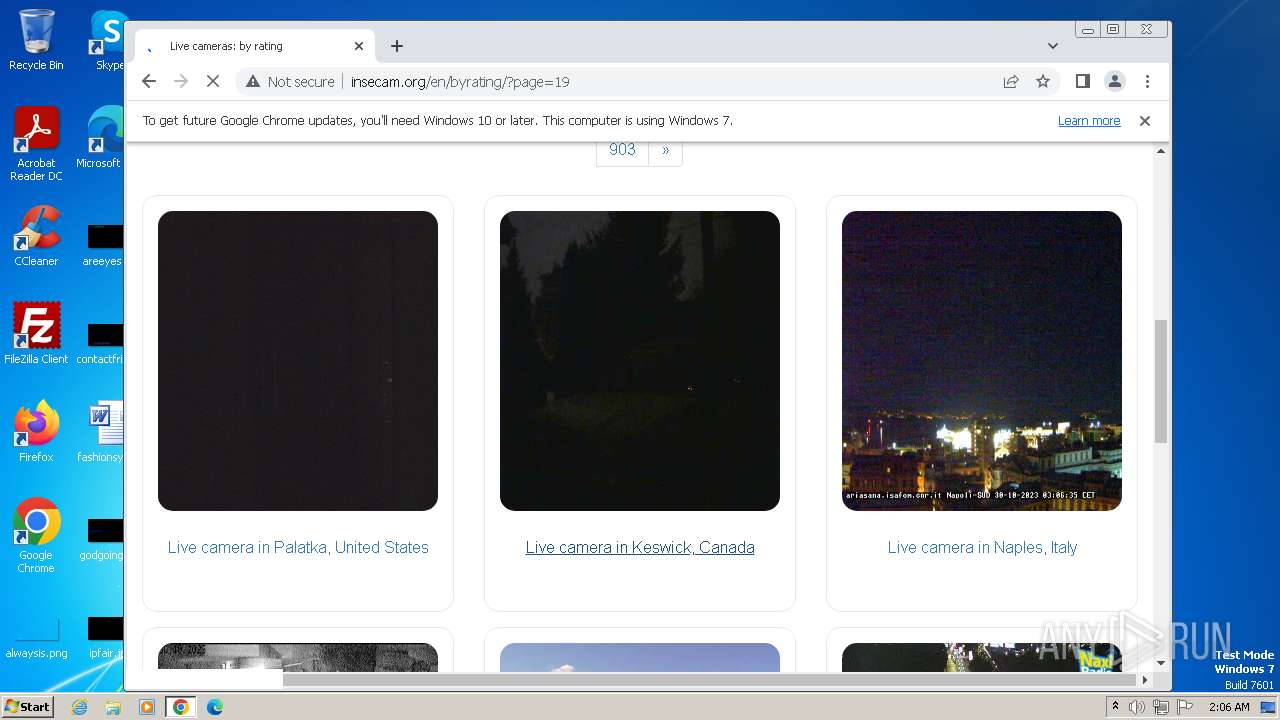This screenshot has height=720, width=1280.
Task: Select the Live cameras: by rating tab
Action: [255, 46]
